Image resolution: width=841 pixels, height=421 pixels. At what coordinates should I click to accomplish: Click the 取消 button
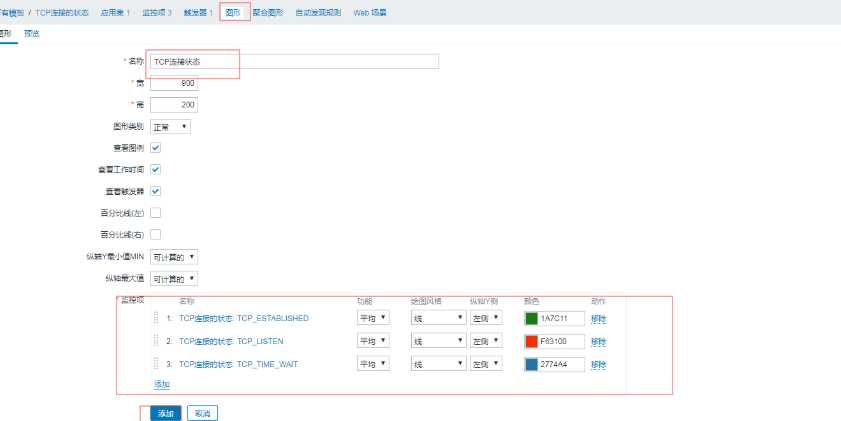(202, 413)
